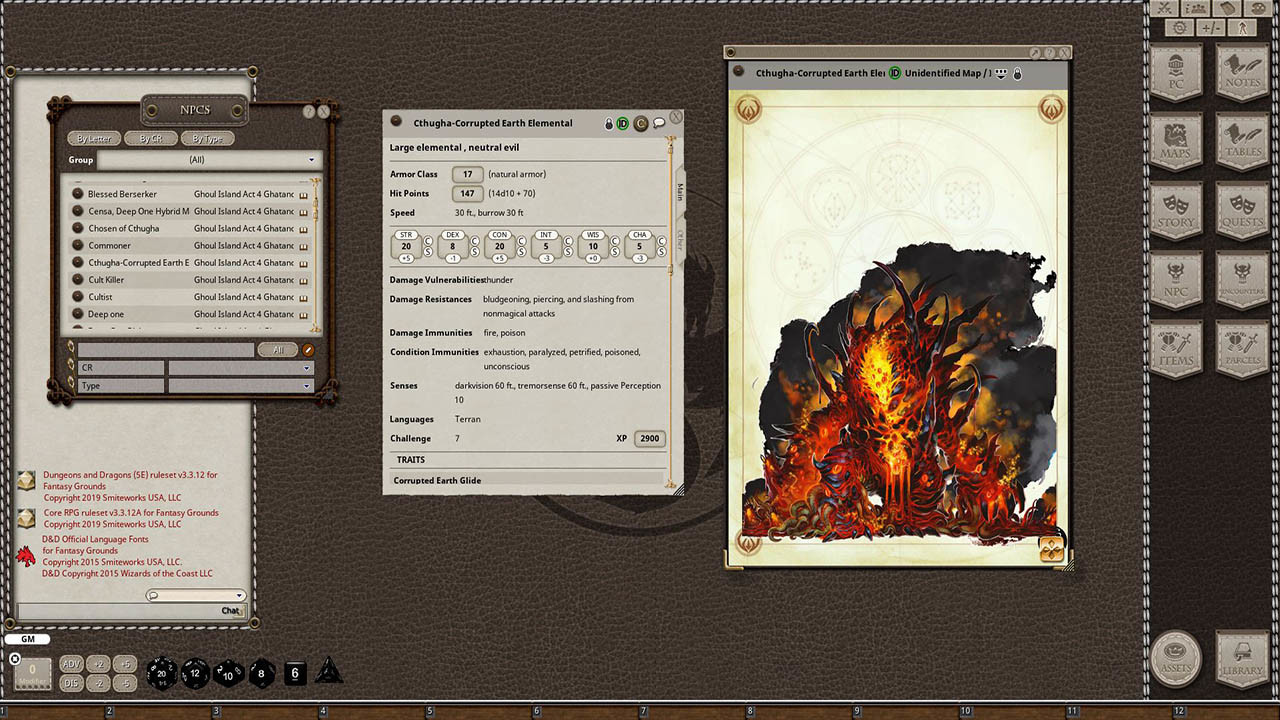
Task: Click the All filter button in NPCs window
Action: [x=277, y=349]
